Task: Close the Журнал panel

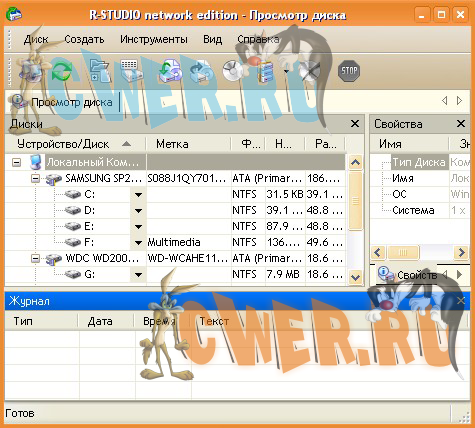Action: pos(461,301)
